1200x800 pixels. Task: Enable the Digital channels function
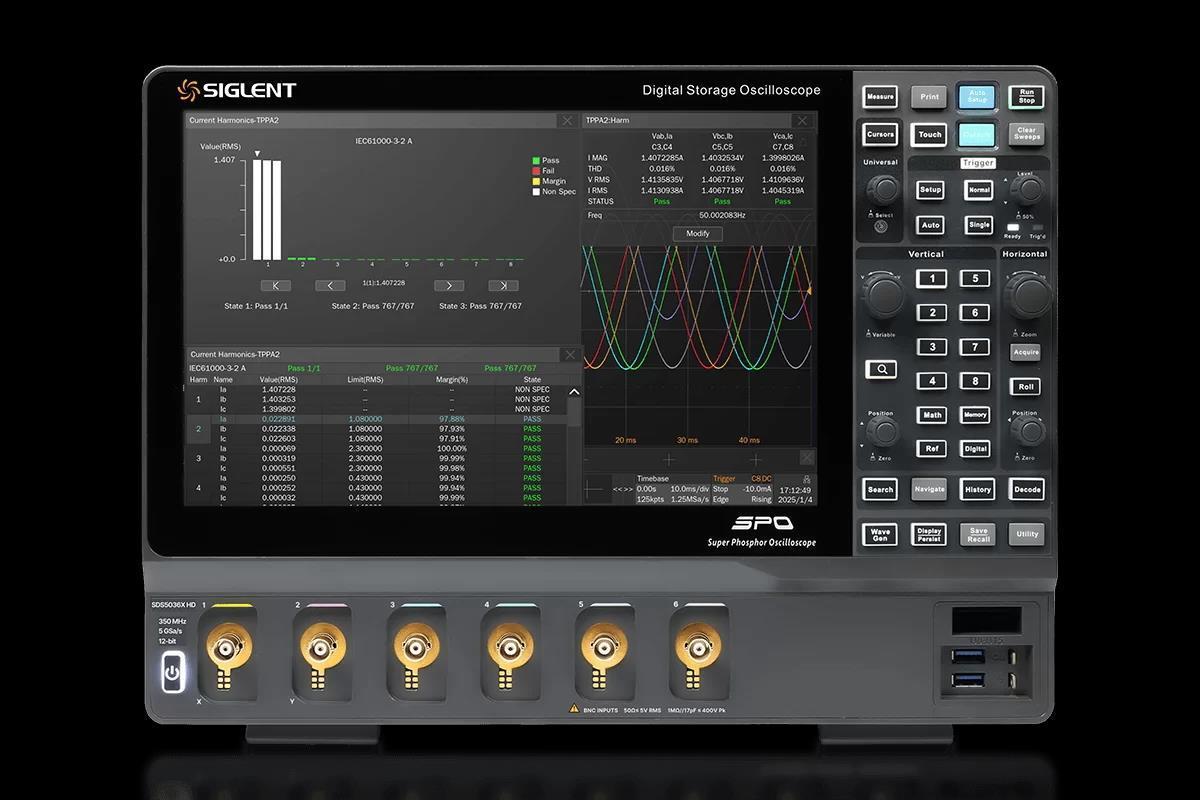[x=977, y=448]
